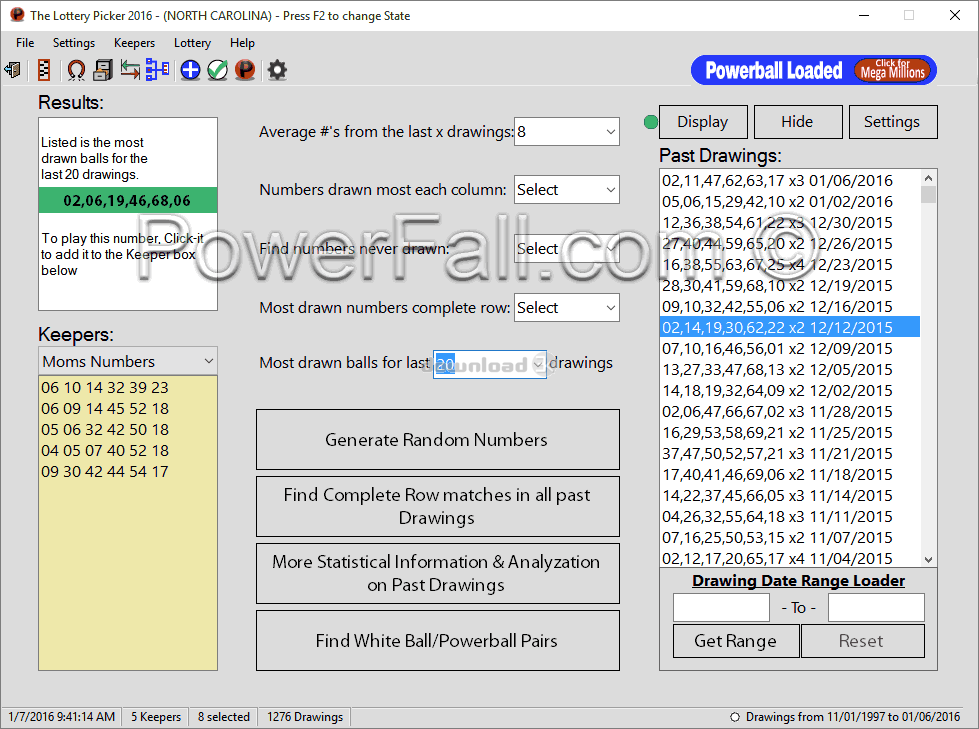Open the blue tree diagram icon
Image resolution: width=979 pixels, height=729 pixels.
(157, 70)
